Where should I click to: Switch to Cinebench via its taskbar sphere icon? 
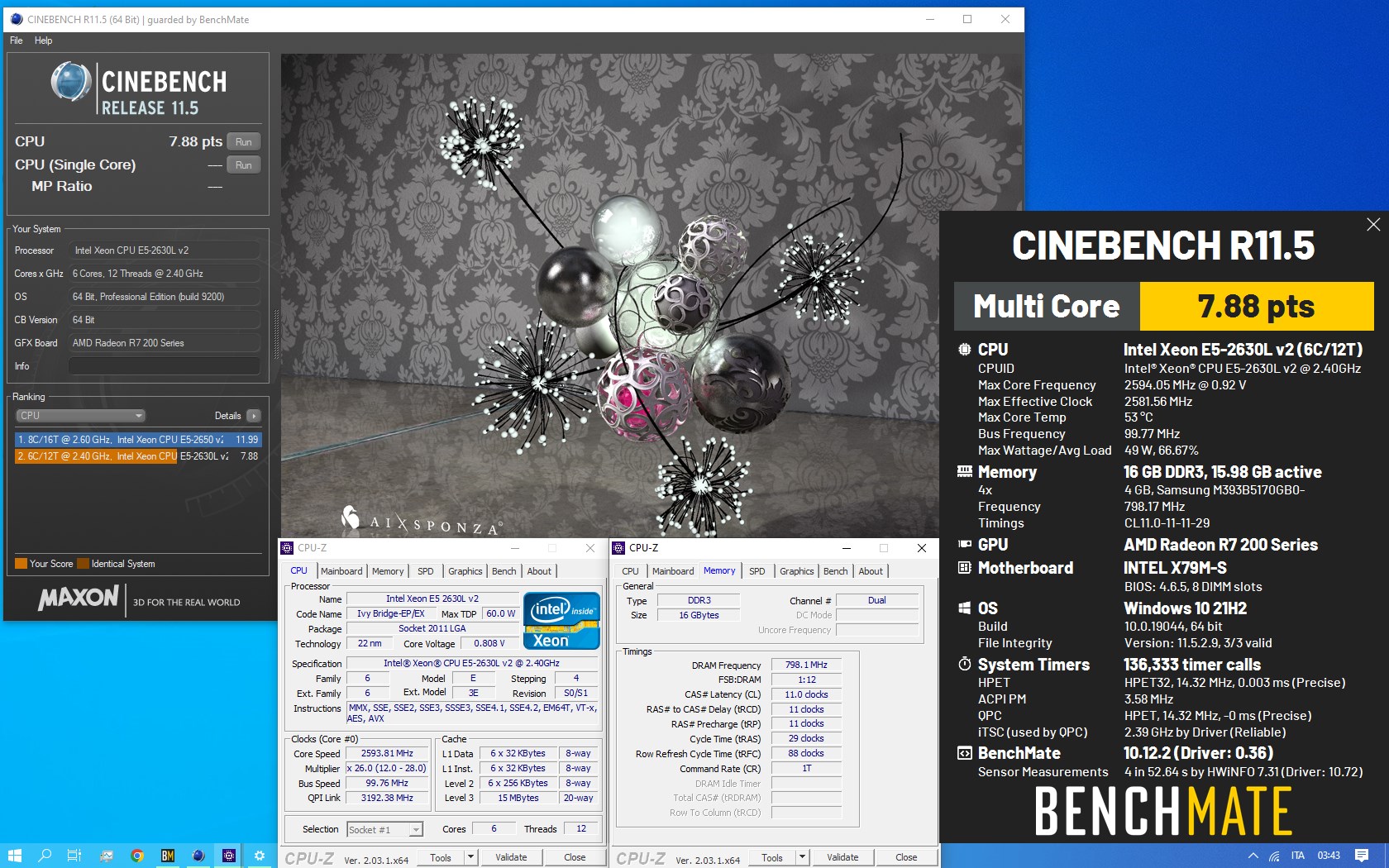198,856
